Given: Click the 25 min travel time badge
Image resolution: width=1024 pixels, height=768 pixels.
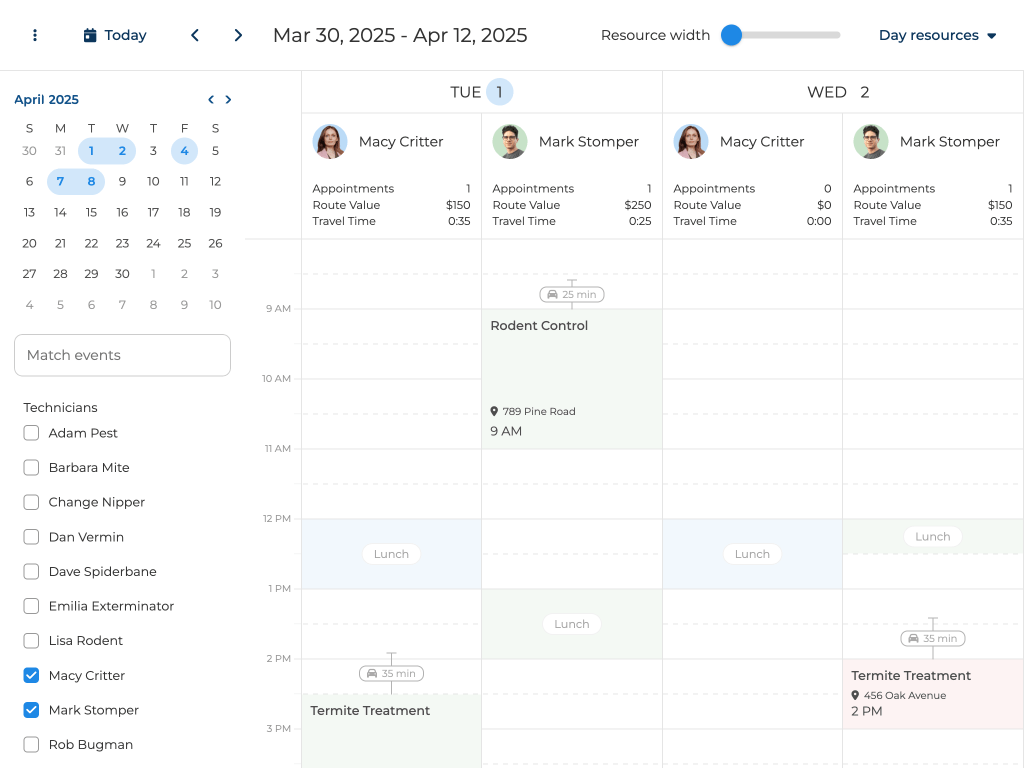Looking at the screenshot, I should tap(572, 294).
